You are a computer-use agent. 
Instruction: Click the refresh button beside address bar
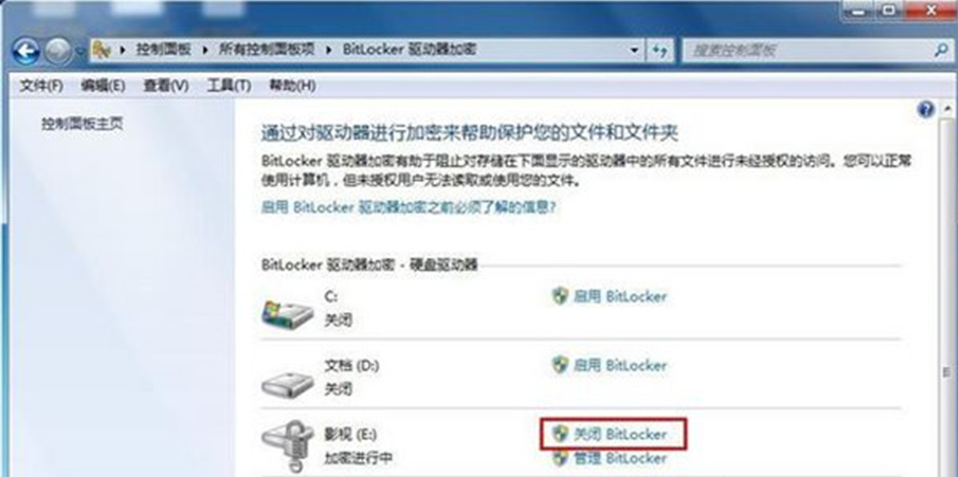[x=660, y=50]
